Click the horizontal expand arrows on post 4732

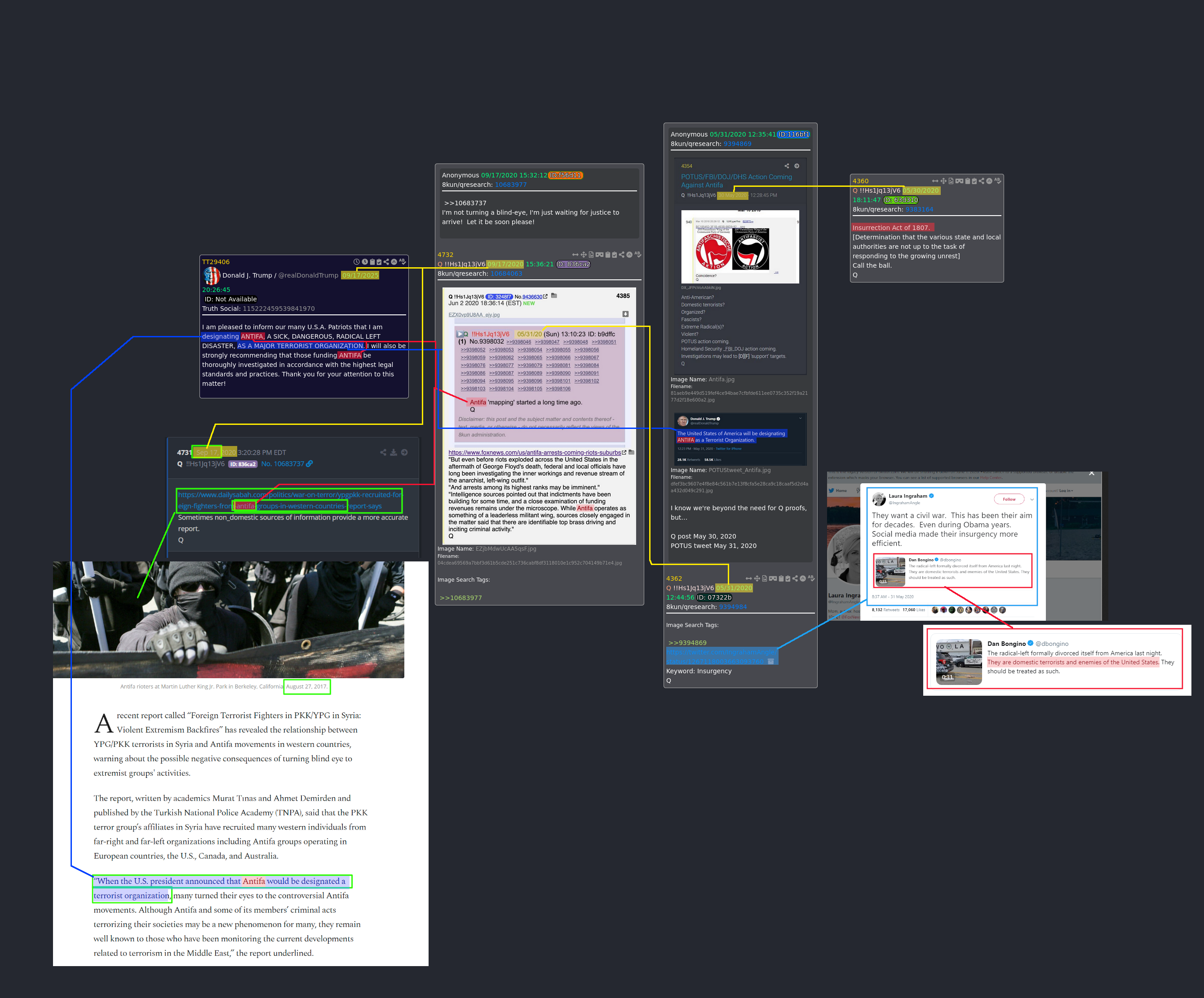pyautogui.click(x=575, y=255)
